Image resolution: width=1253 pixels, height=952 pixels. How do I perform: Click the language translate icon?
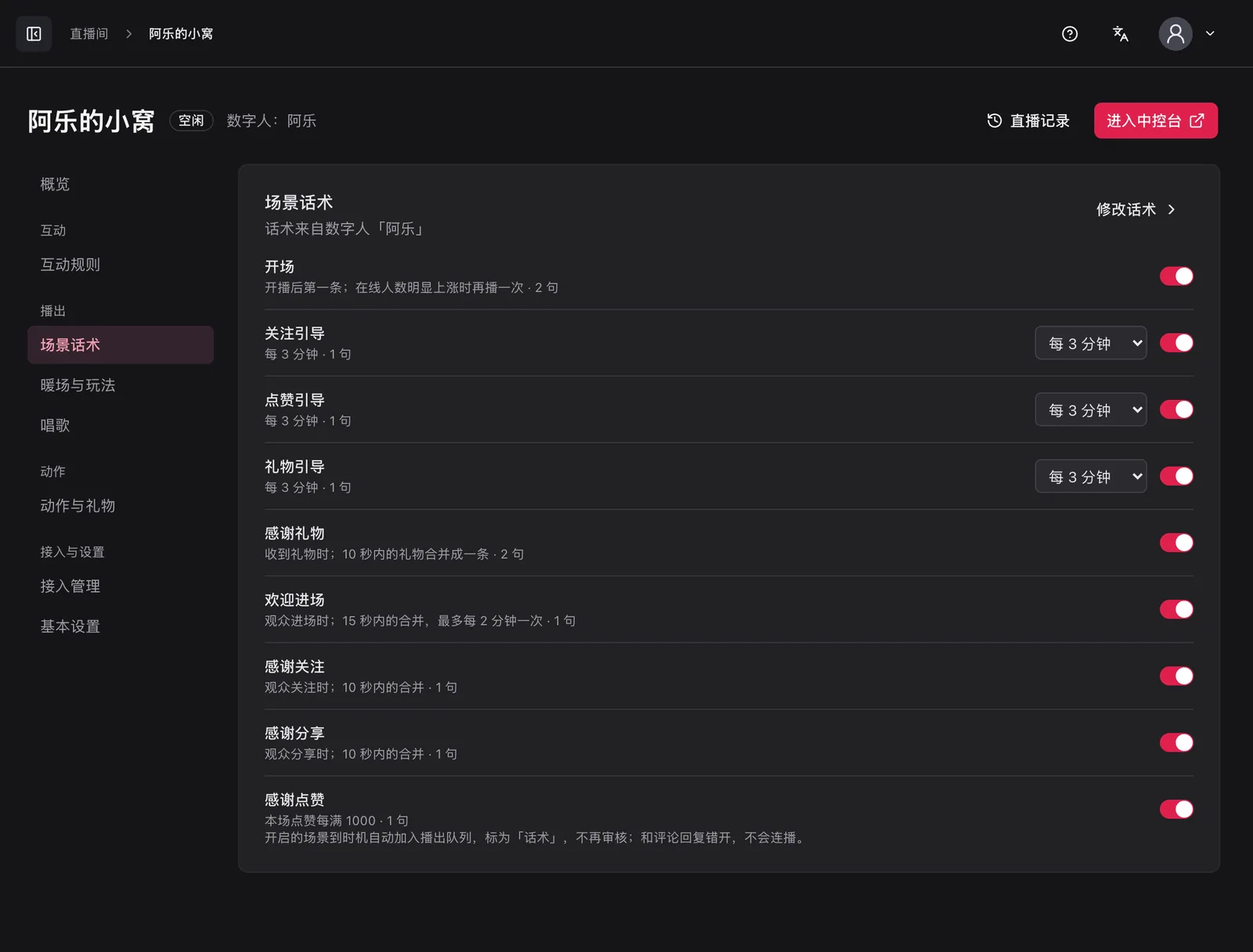[x=1121, y=34]
